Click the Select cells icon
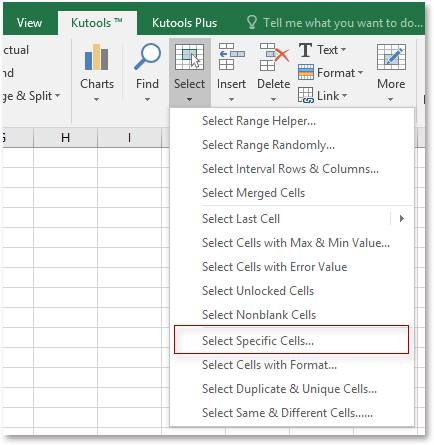 click(x=189, y=57)
